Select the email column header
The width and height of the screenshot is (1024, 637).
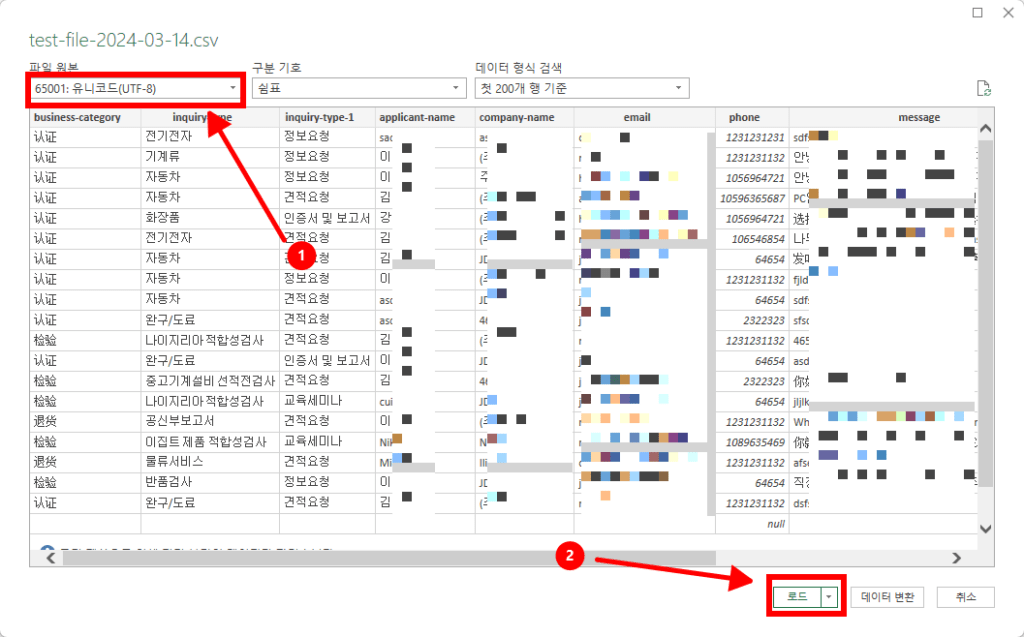point(645,118)
